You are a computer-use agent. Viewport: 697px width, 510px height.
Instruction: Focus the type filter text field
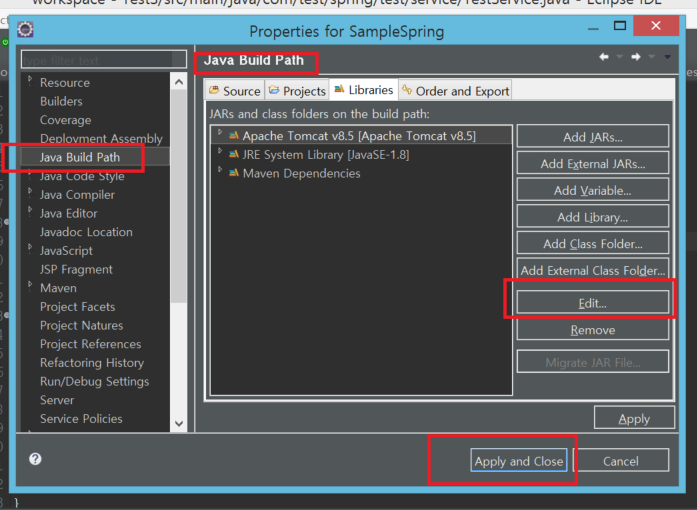(x=104, y=60)
